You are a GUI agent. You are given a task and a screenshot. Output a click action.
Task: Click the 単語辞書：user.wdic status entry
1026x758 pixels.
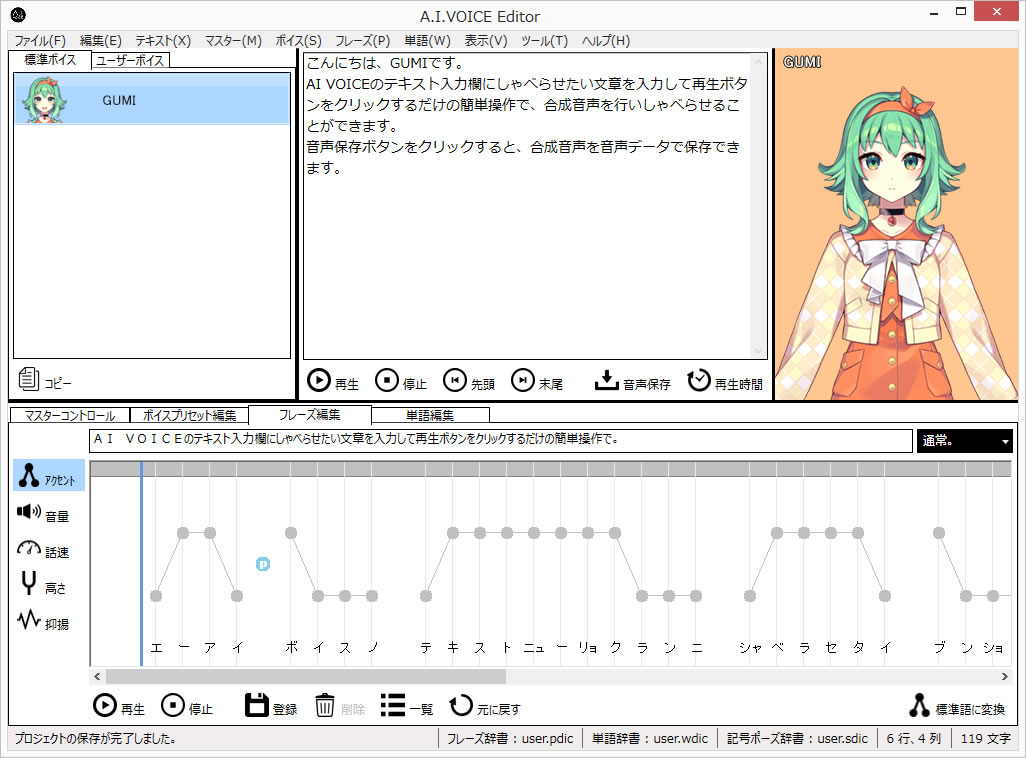coord(650,738)
